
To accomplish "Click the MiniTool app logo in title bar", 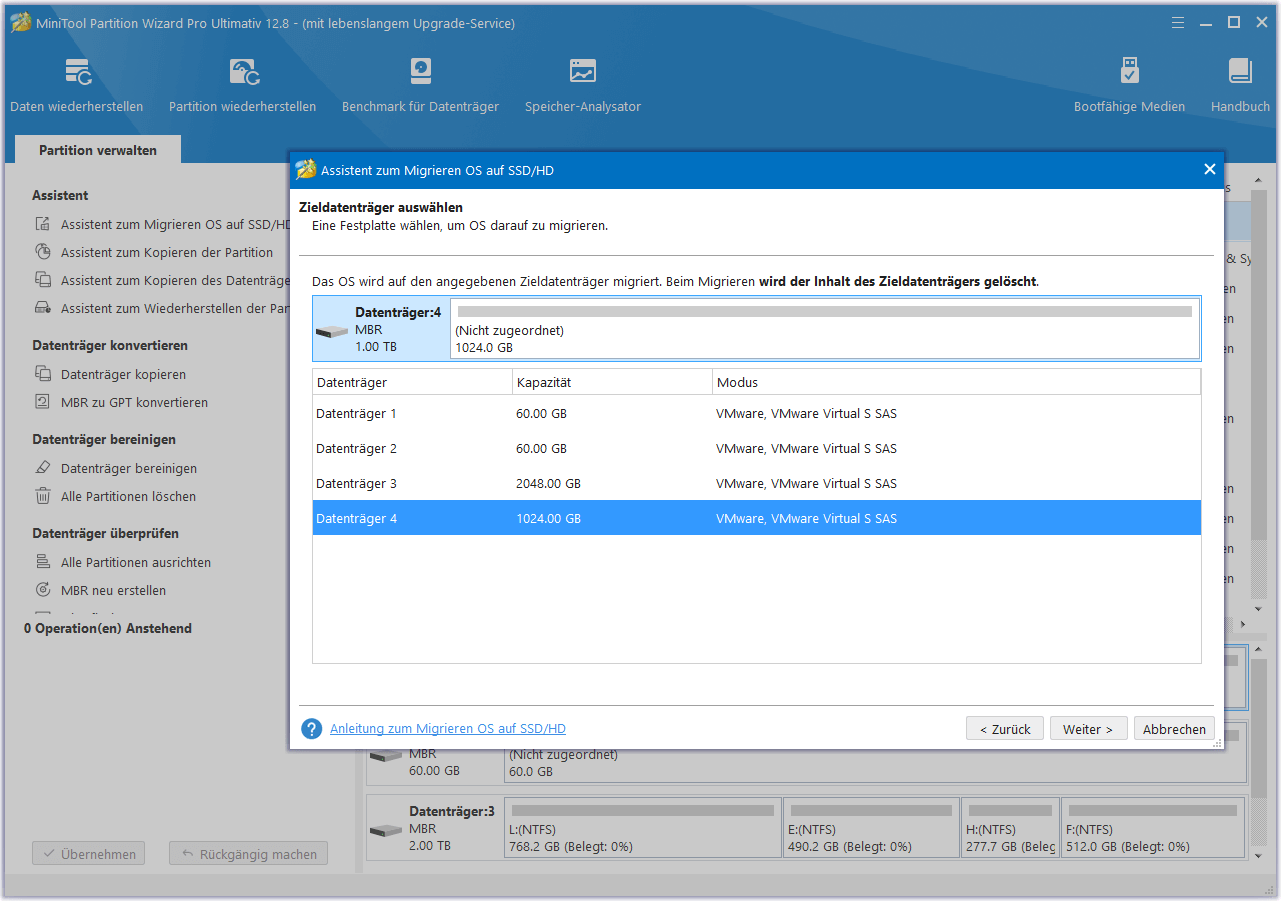I will point(19,22).
